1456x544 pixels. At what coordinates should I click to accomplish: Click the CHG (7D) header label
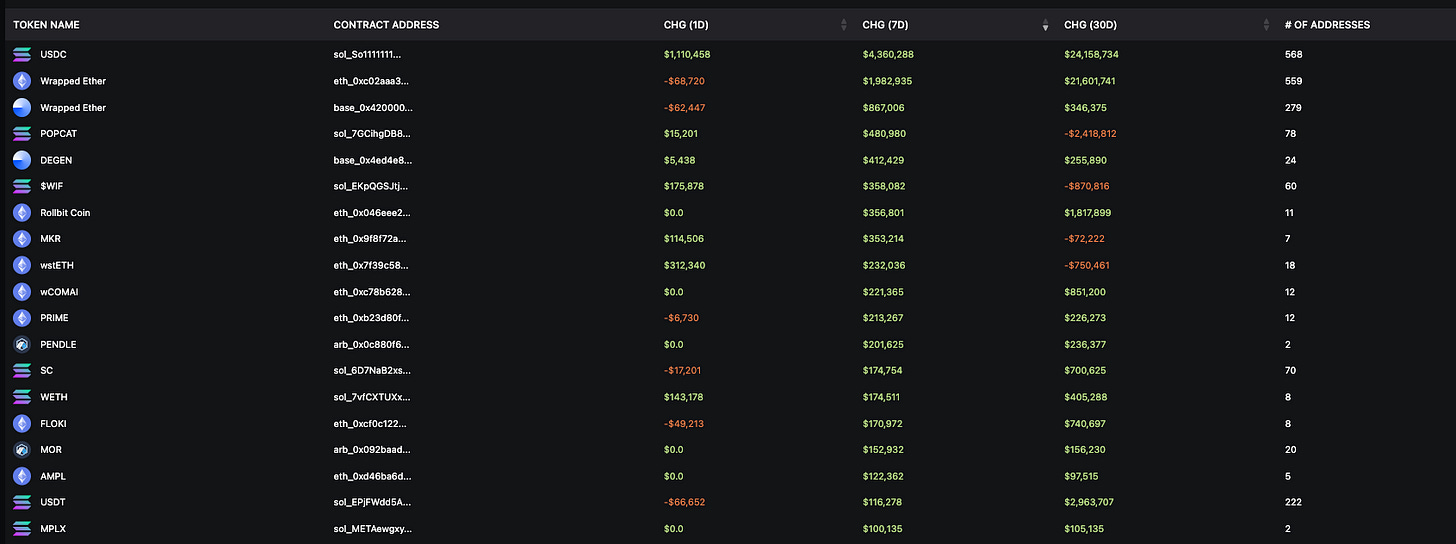click(x=885, y=25)
